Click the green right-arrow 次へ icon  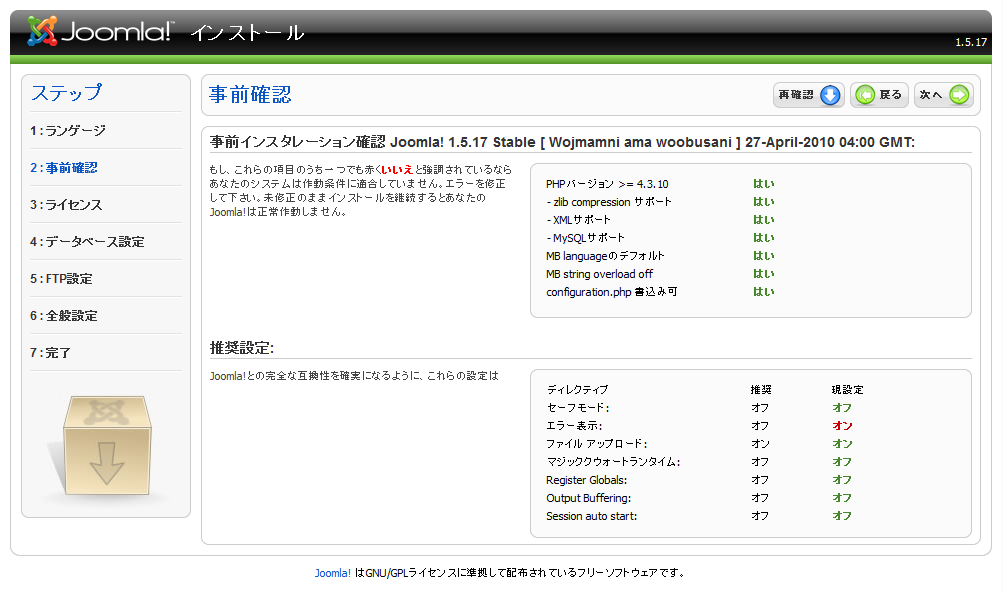(960, 95)
